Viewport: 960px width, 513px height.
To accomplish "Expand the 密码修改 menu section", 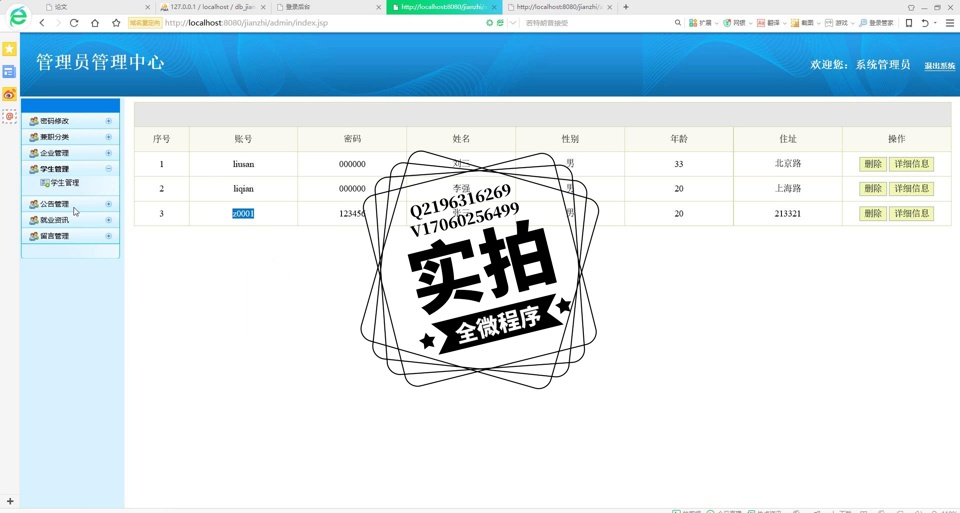I will point(108,121).
